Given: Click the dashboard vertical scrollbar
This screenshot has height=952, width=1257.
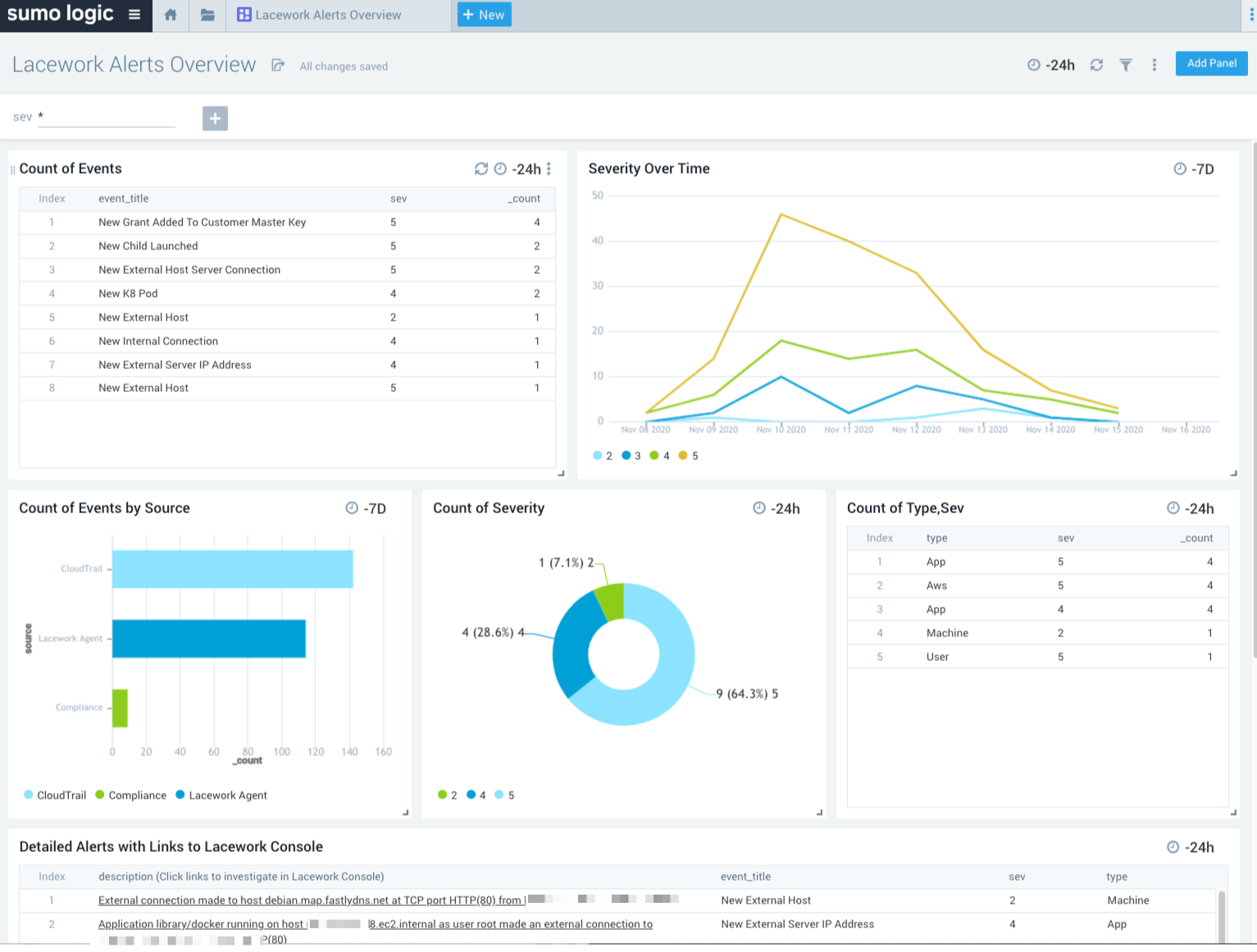Looking at the screenshot, I should 1254,399.
